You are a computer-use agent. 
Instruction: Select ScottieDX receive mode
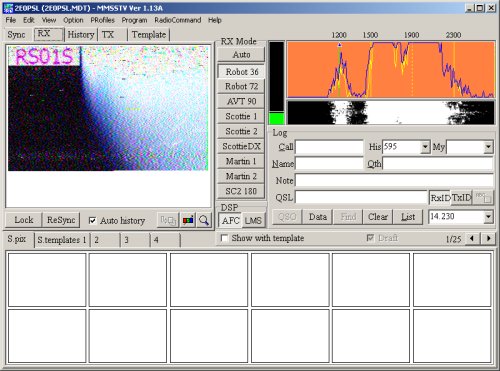[x=241, y=146]
